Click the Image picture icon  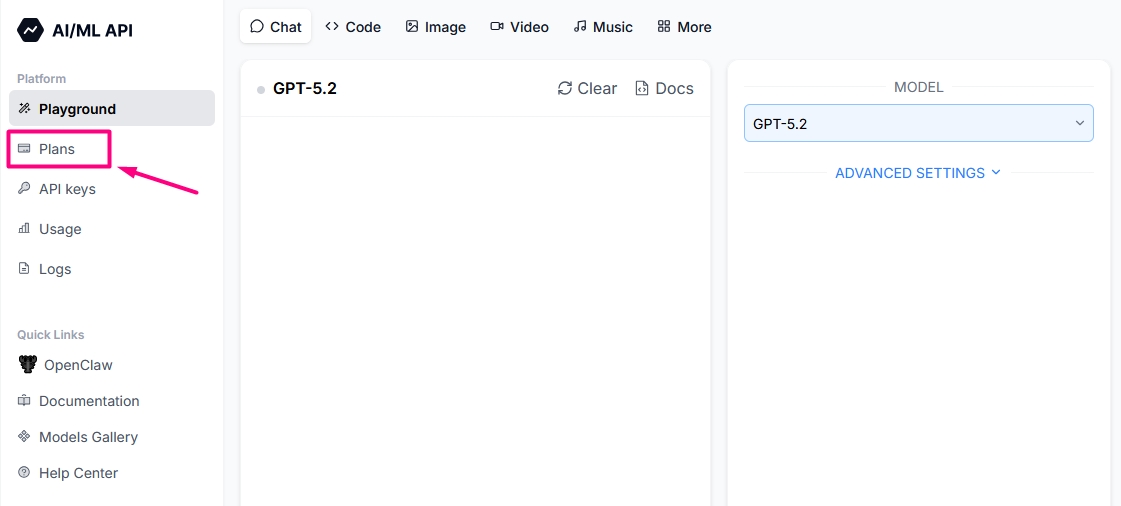click(412, 26)
